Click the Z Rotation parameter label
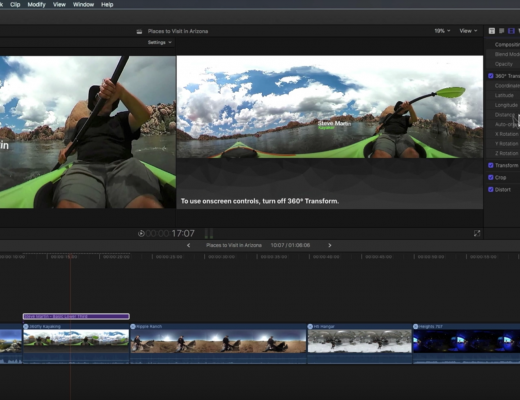The width and height of the screenshot is (520, 400). tap(507, 153)
